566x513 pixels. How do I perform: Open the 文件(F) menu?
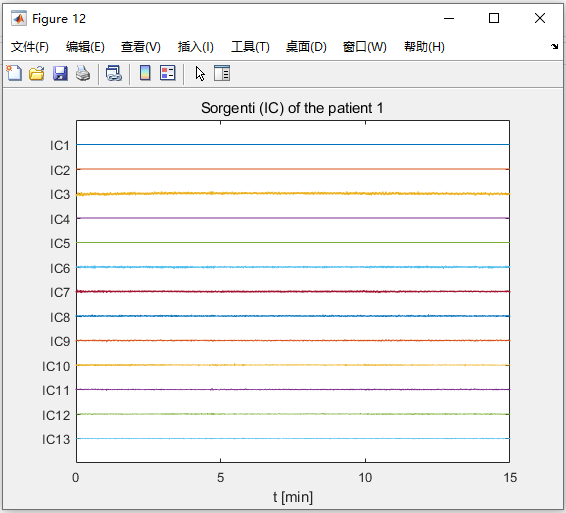point(30,47)
